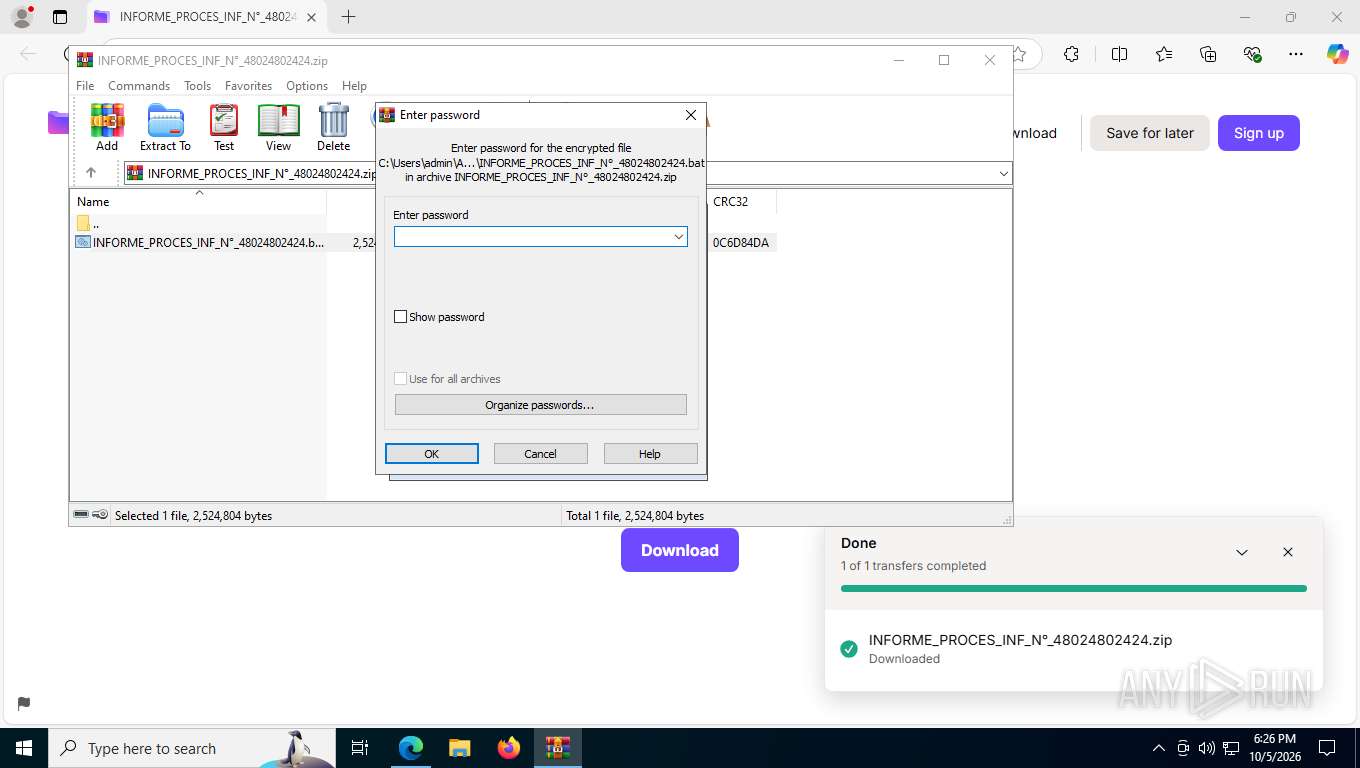Run the Test archive tool

tap(224, 127)
